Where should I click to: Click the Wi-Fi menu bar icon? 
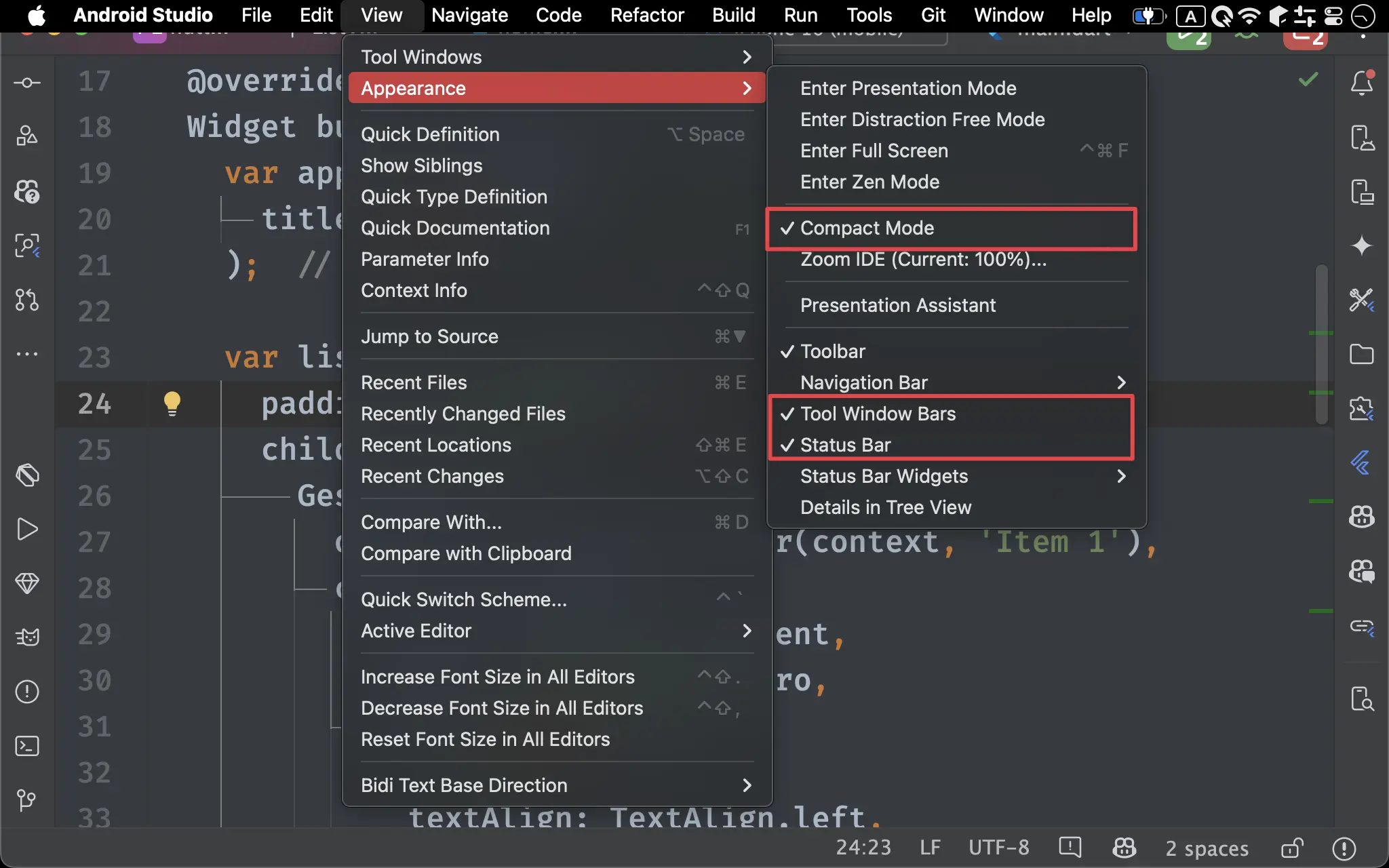pyautogui.click(x=1249, y=16)
